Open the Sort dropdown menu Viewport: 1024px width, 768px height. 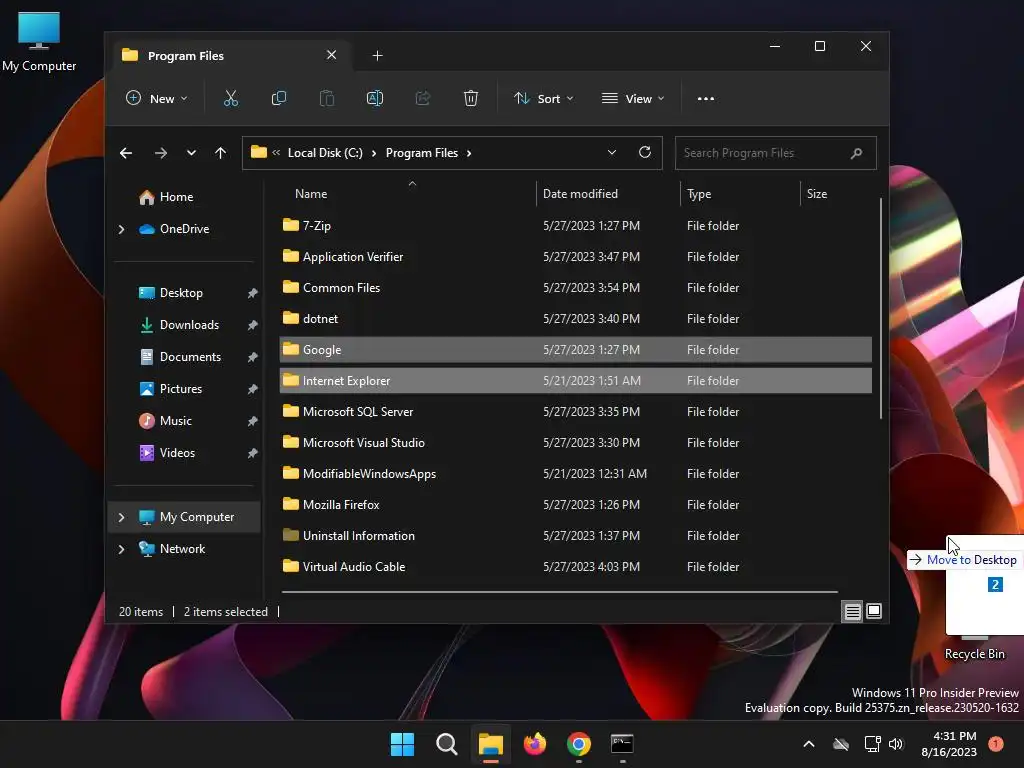point(543,99)
